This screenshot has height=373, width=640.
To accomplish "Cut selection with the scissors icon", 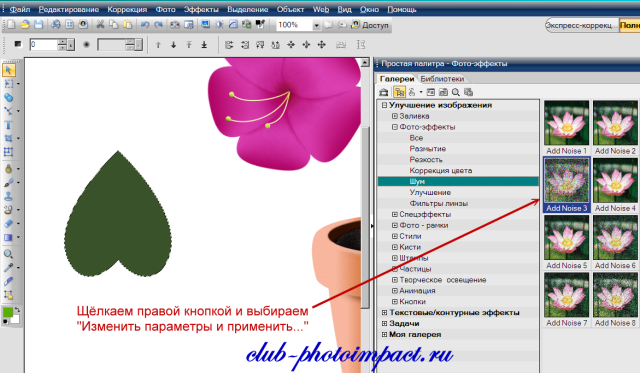I will [100, 25].
